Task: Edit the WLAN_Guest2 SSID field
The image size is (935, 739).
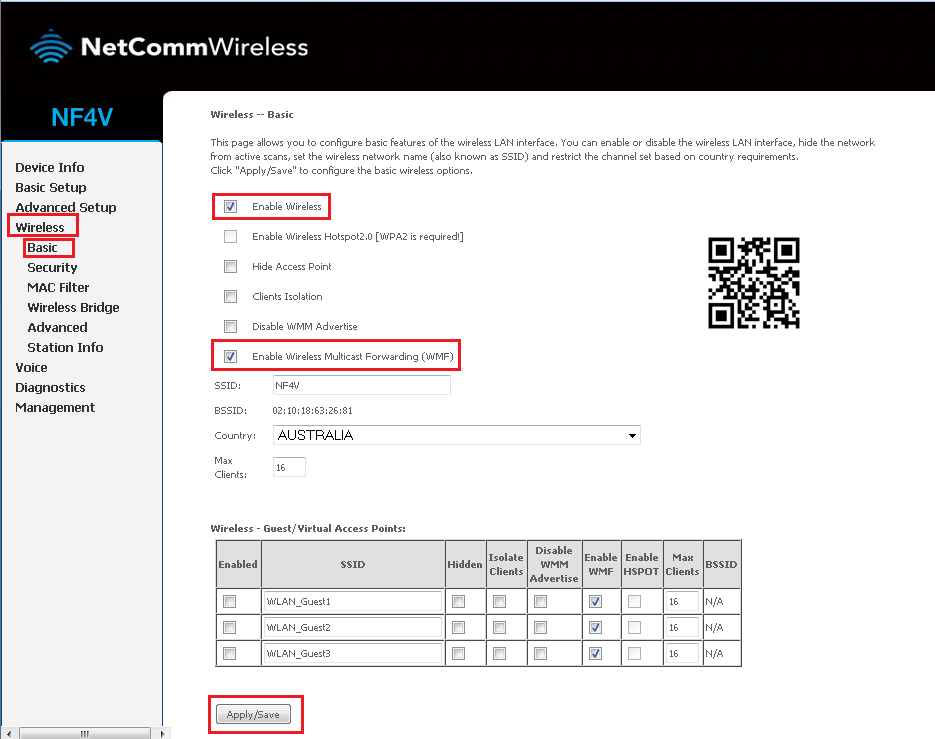Action: point(352,627)
